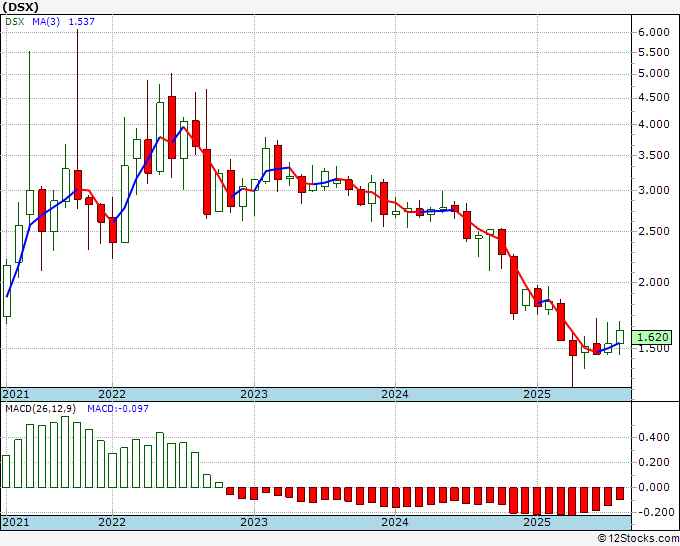This screenshot has width=680, height=546.
Task: Click 2025 on the MACD time axis
Action: coord(537,522)
